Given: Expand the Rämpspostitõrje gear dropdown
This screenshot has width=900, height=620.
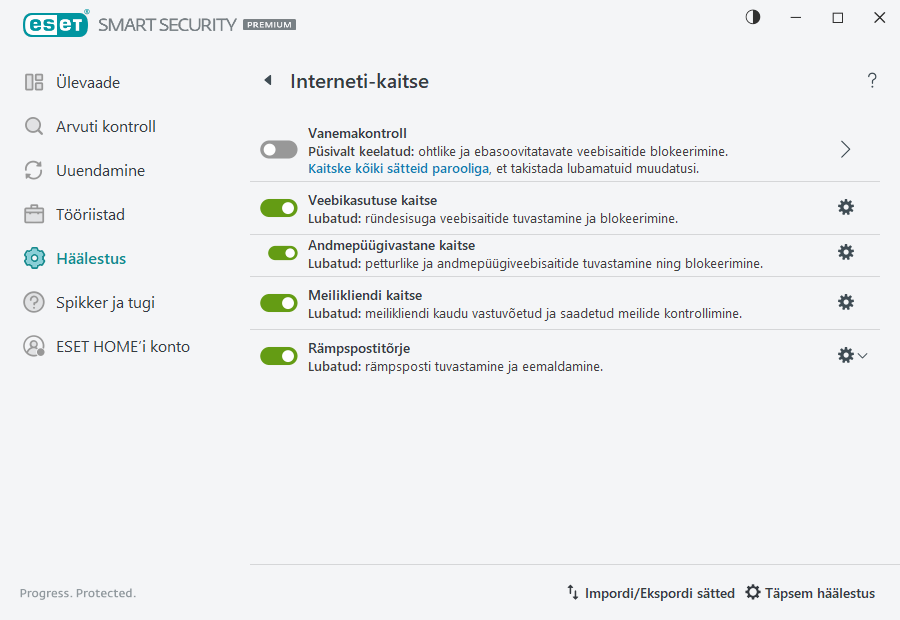Looking at the screenshot, I should [x=864, y=355].
